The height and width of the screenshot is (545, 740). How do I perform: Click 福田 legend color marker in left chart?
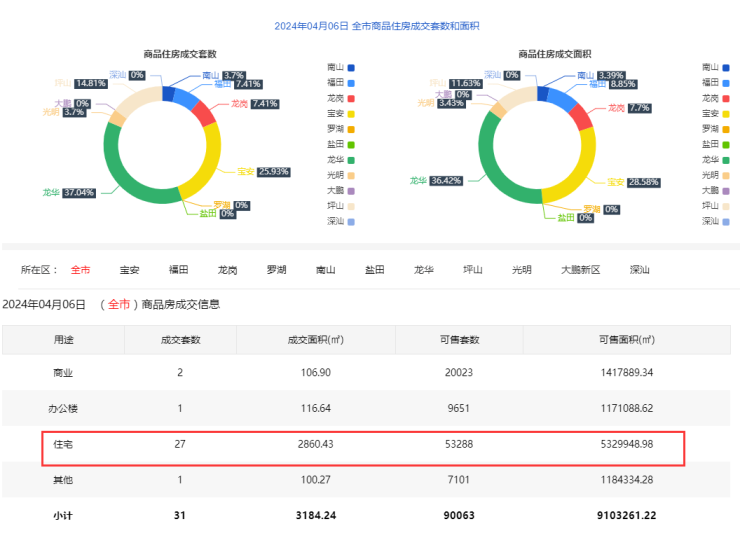click(x=351, y=83)
